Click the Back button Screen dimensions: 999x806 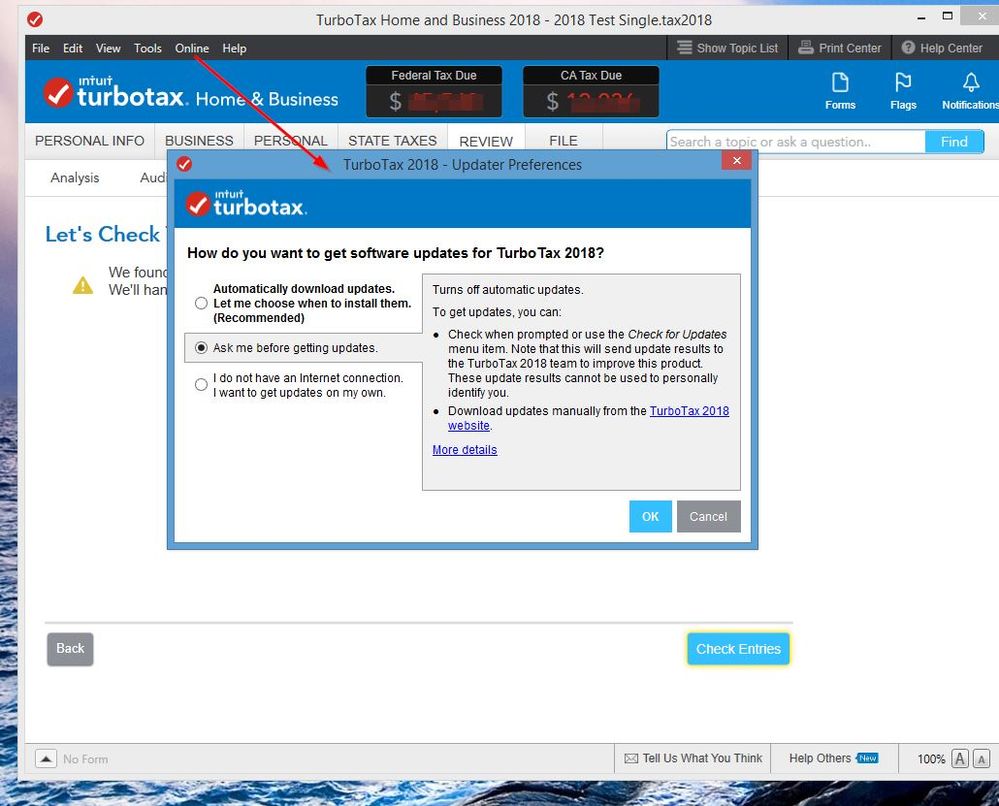tap(70, 649)
